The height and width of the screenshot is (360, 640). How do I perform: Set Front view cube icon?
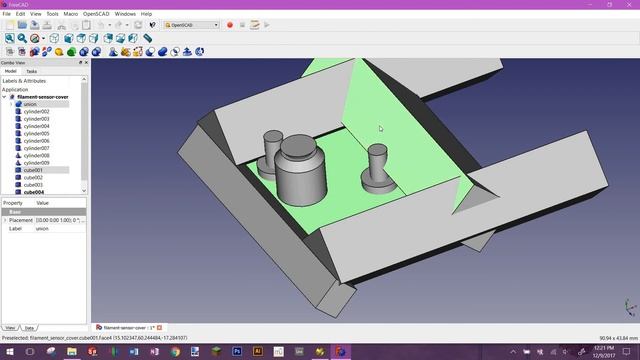point(69,38)
